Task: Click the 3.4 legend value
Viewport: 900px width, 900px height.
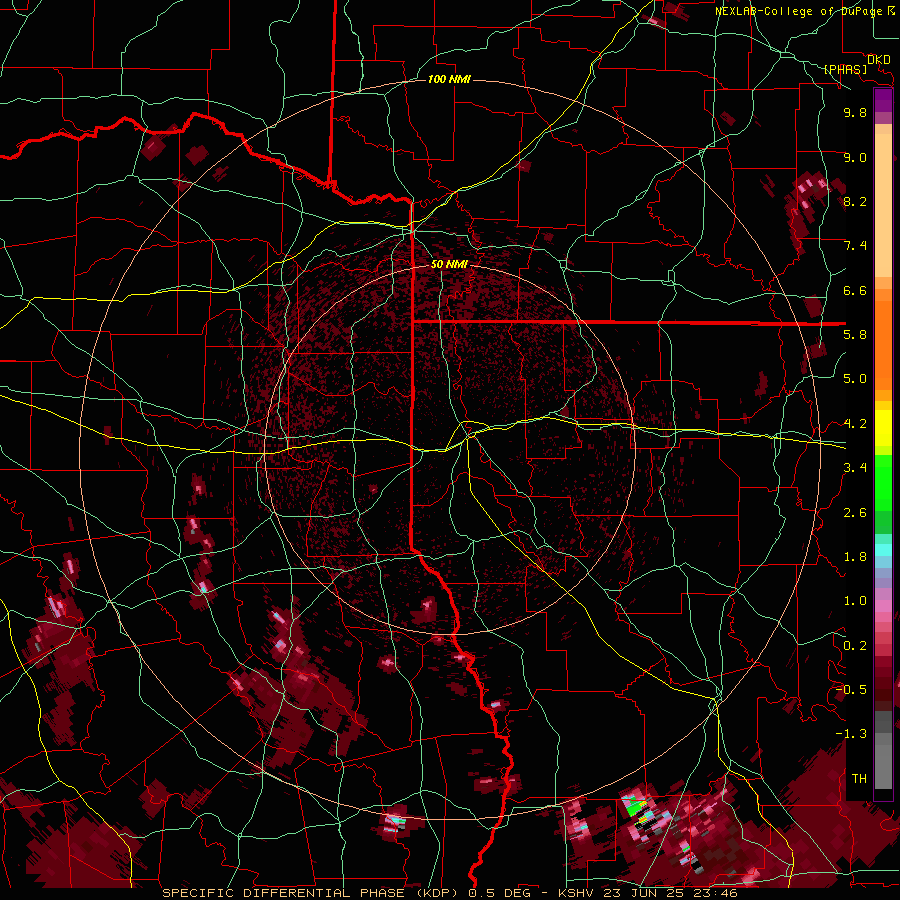Action: point(855,468)
